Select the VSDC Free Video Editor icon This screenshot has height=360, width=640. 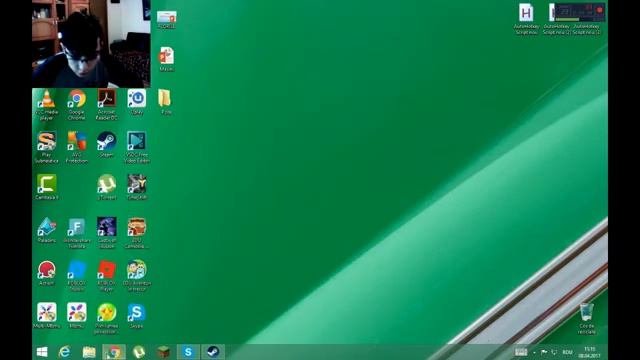[137, 147]
